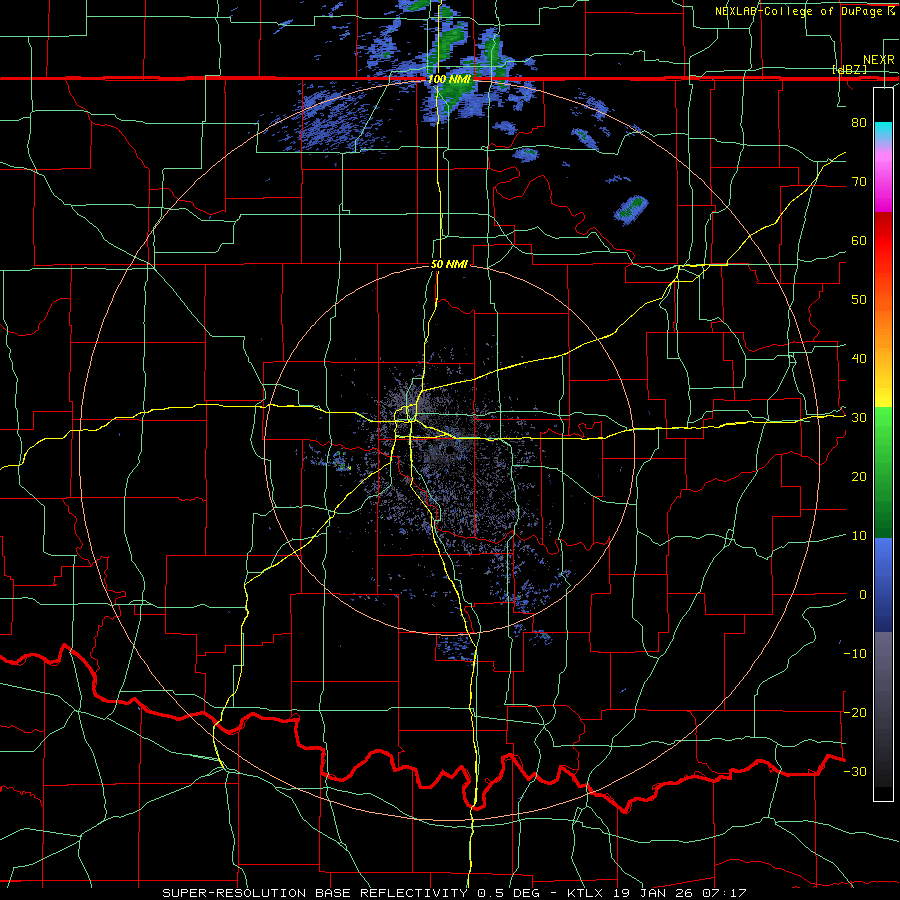Click the NEXR label at upper right
Screen dimensions: 900x900
(x=879, y=60)
